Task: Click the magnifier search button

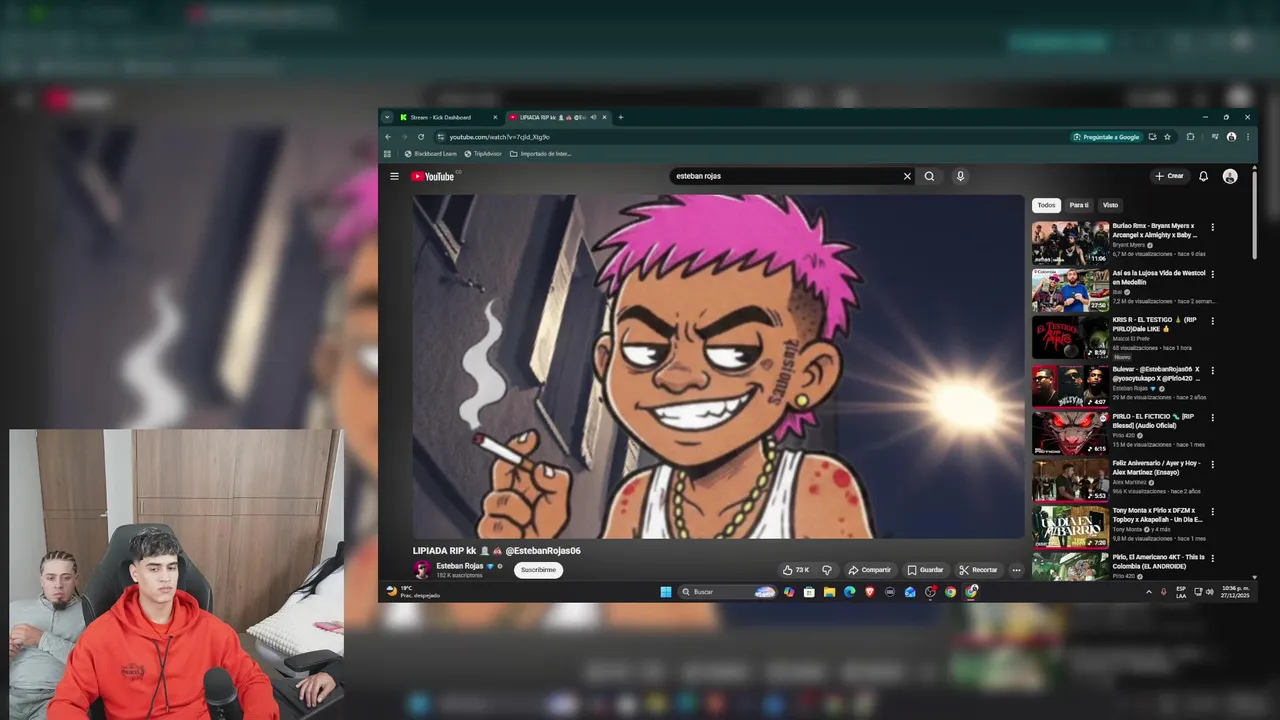Action: 929,176
